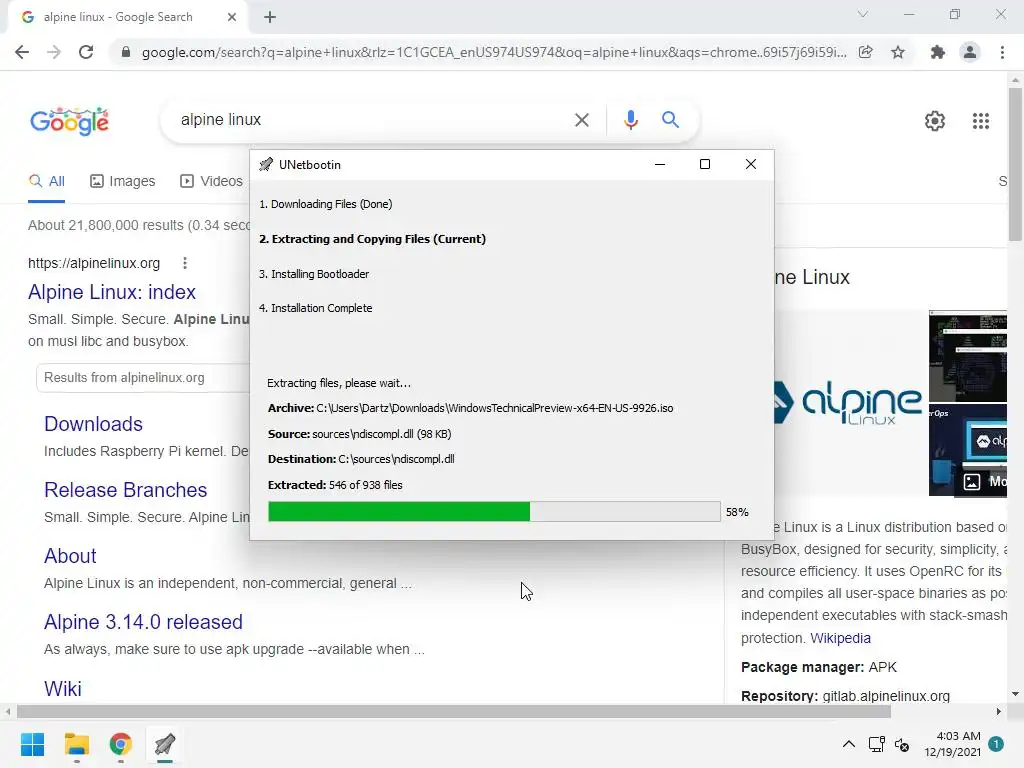The image size is (1024, 768).
Task: Open the Google apps grid
Action: coord(980,121)
